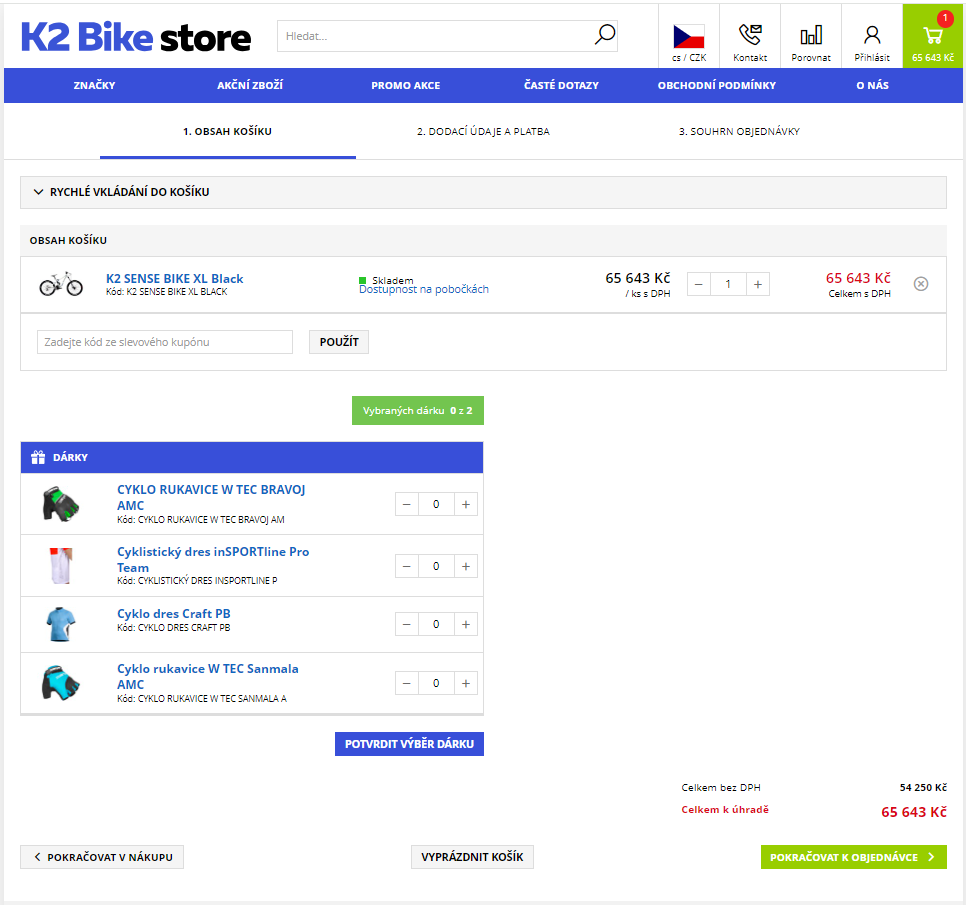Open the ZNAČKY menu
The image size is (966, 905).
pos(94,85)
